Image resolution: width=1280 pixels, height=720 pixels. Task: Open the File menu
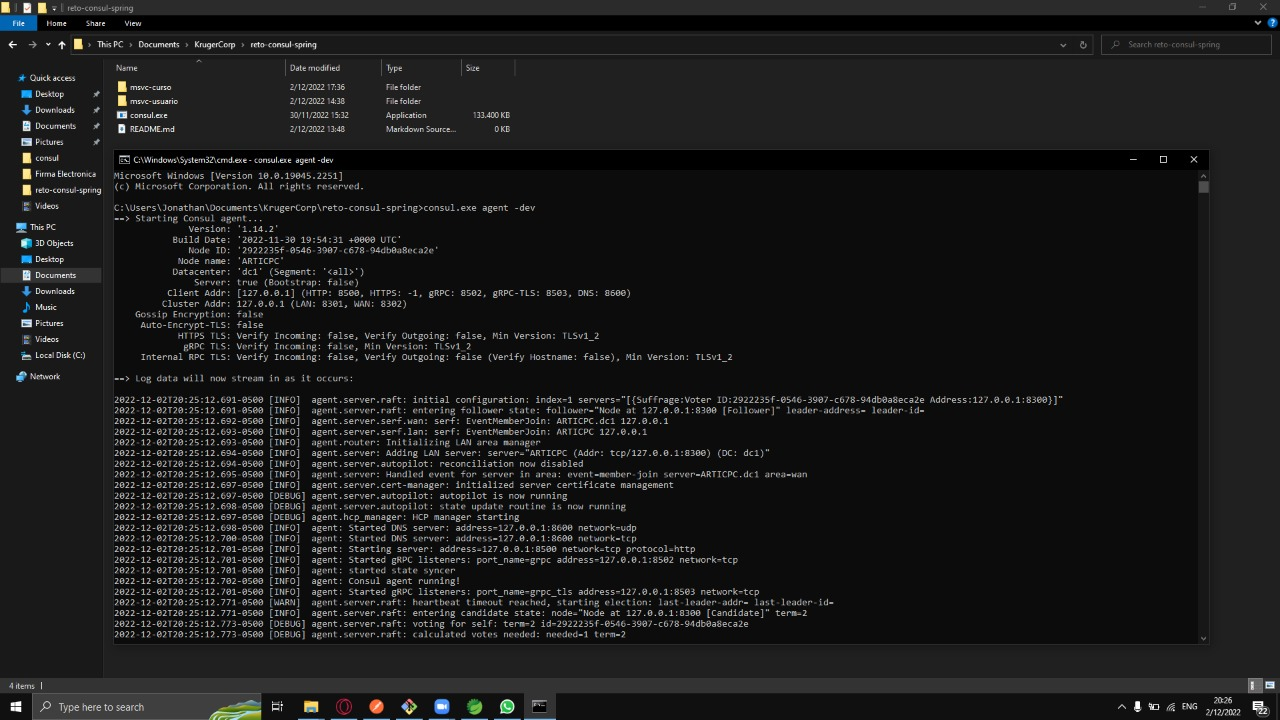tap(18, 23)
